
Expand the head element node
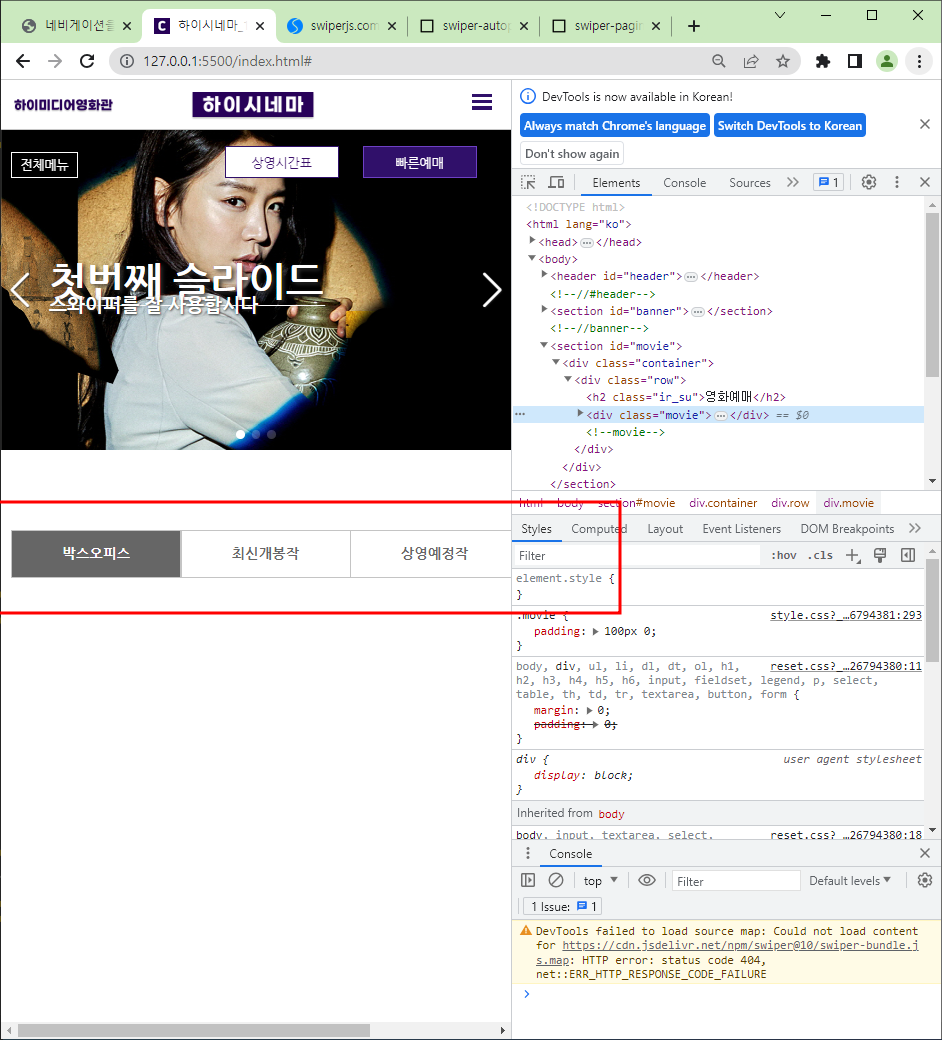pyautogui.click(x=532, y=241)
